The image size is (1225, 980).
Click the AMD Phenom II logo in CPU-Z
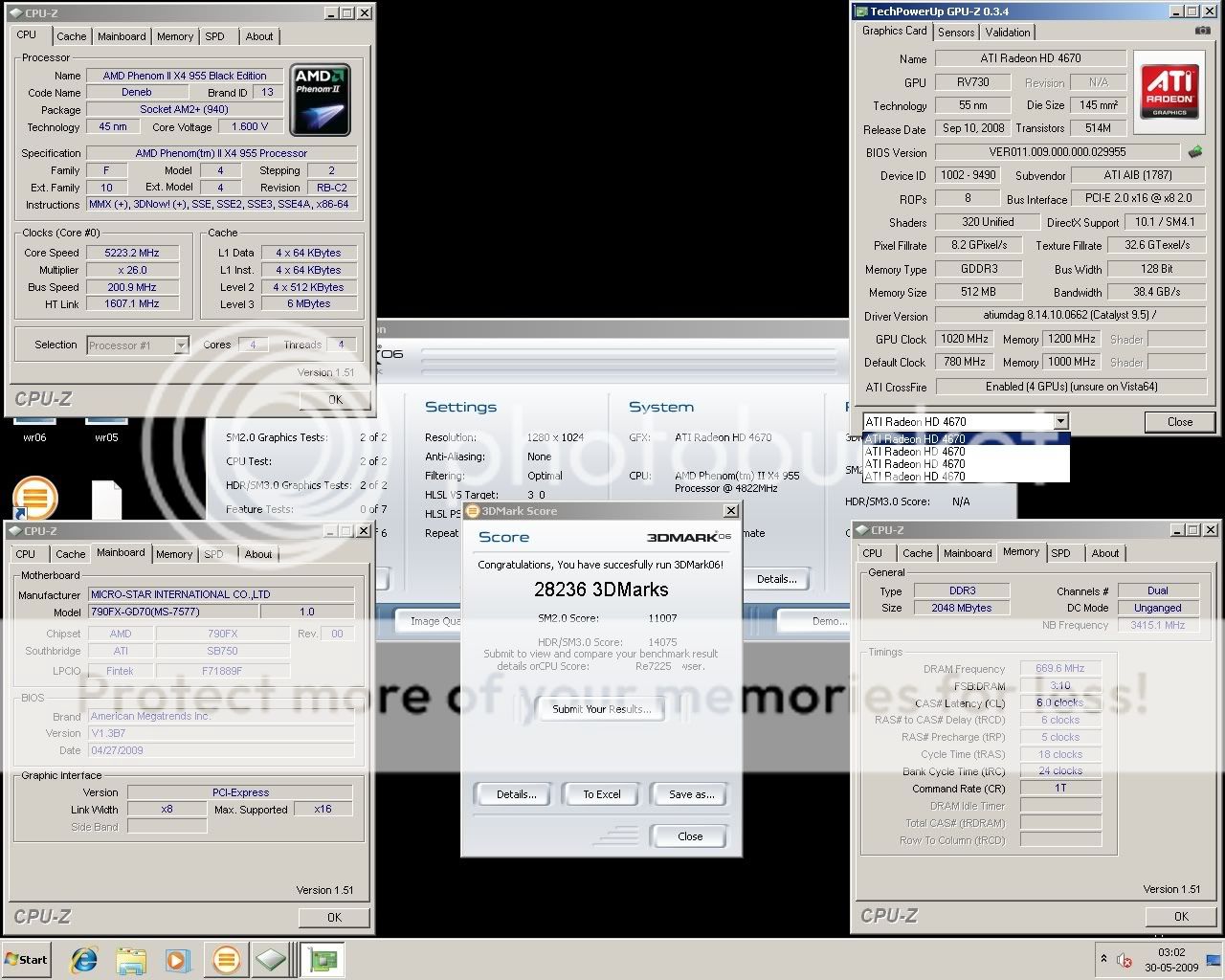coord(320,100)
